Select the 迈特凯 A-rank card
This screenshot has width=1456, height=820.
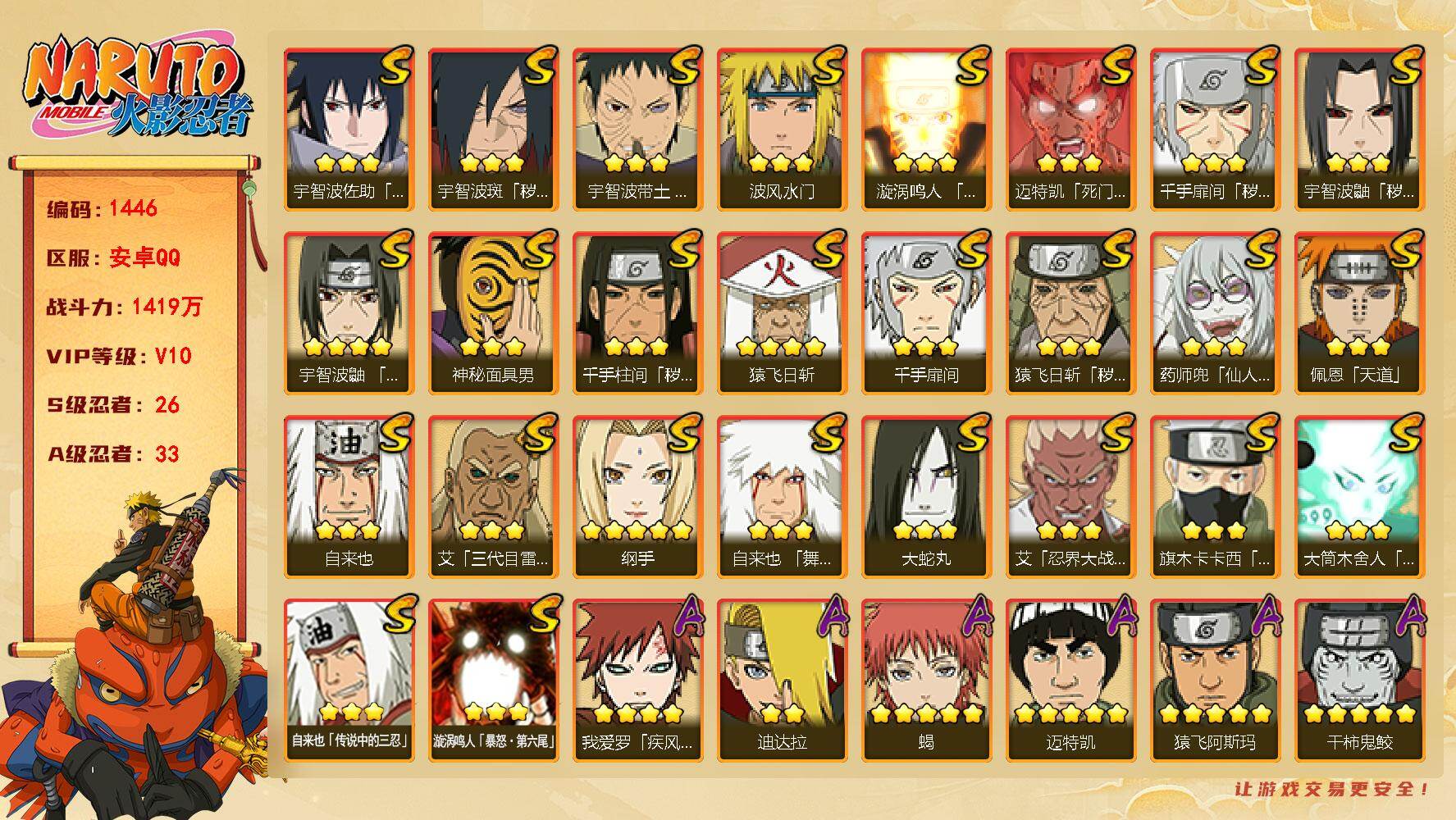point(1070,681)
